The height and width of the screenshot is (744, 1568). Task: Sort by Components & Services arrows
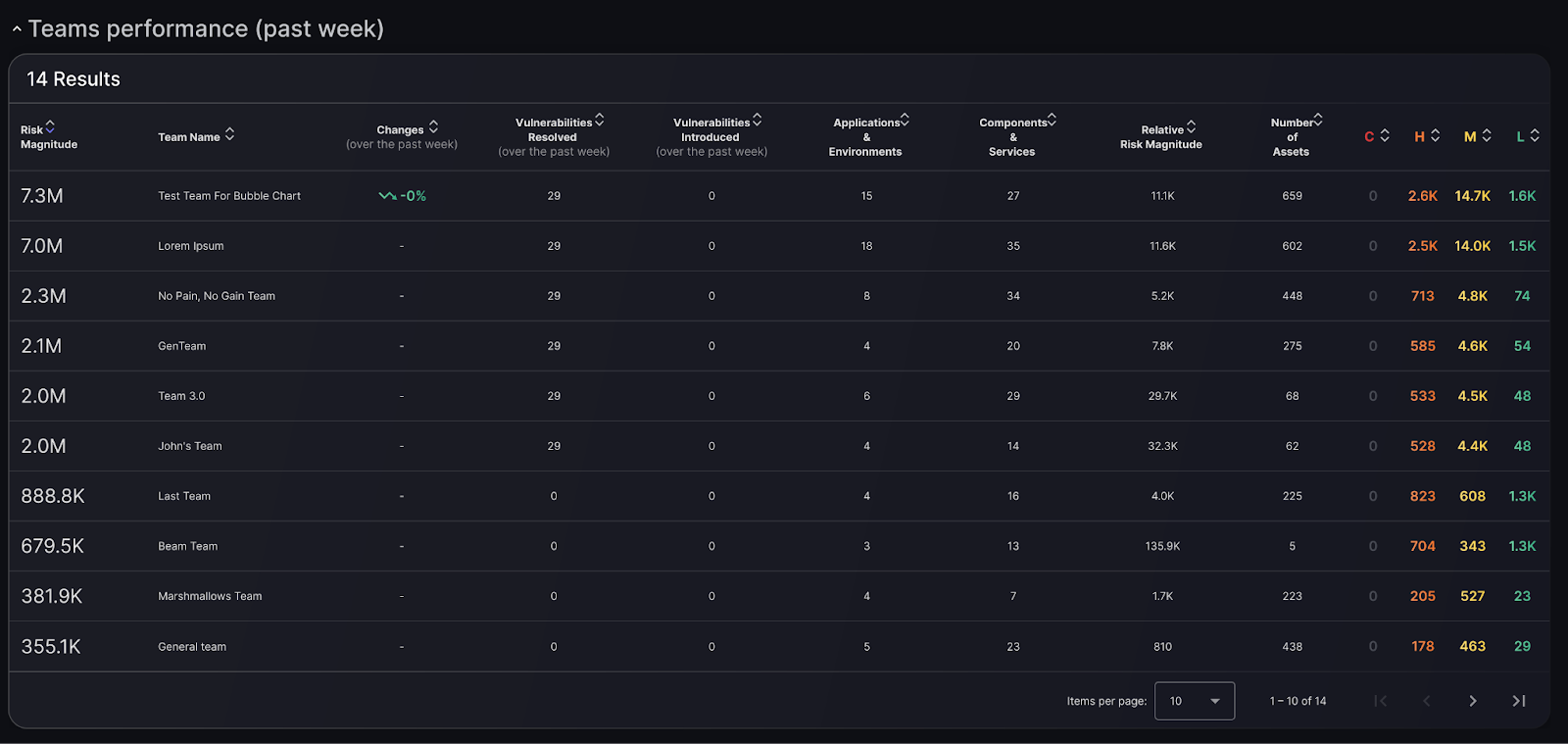[x=1052, y=120]
